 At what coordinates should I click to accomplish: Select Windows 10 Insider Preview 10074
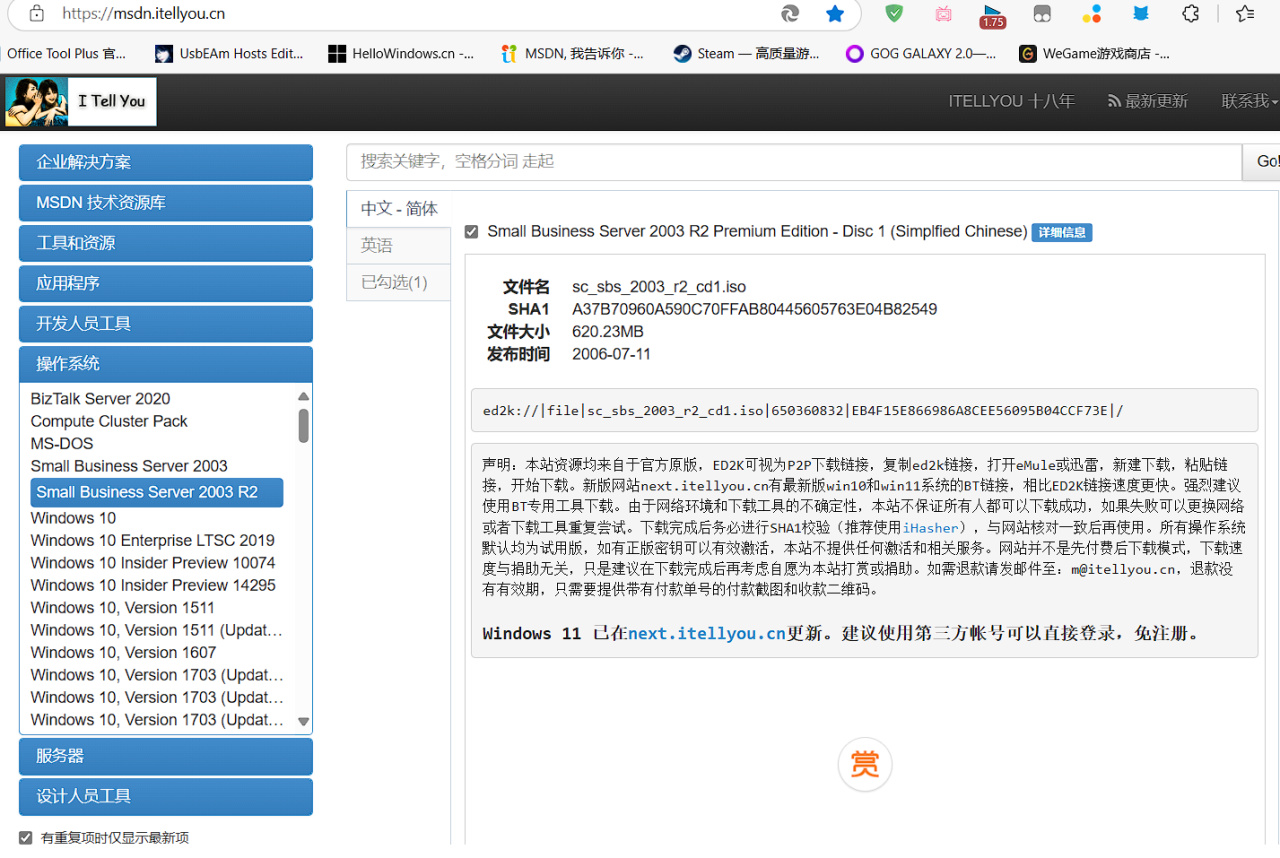(x=153, y=563)
